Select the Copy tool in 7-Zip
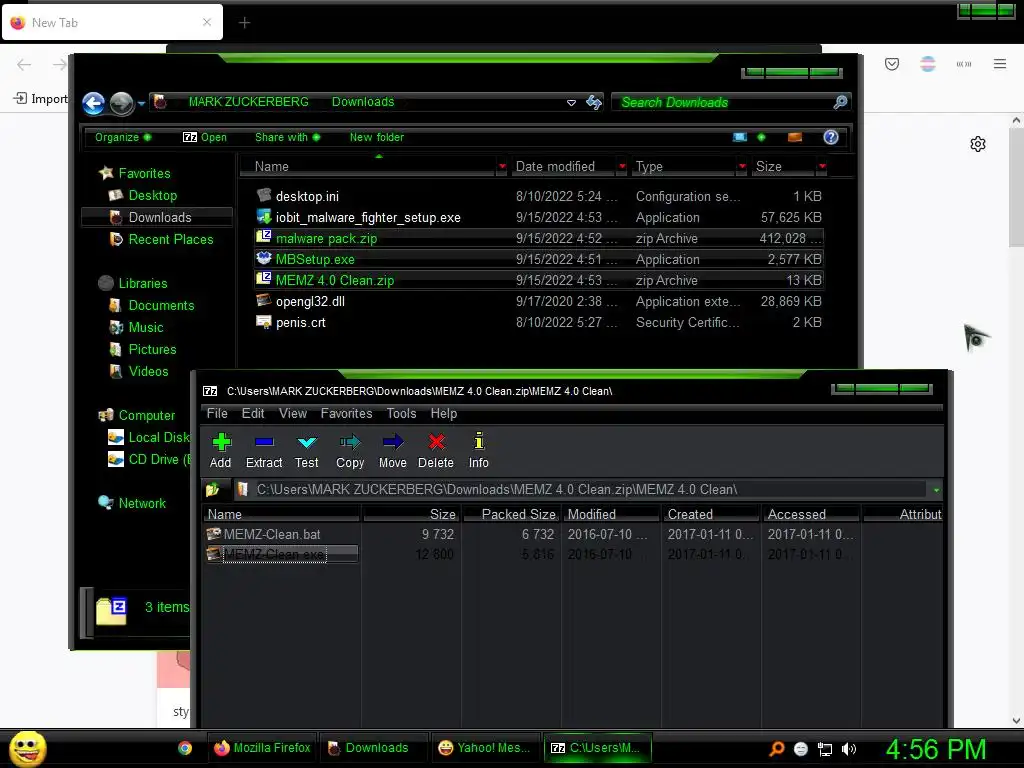 click(350, 451)
